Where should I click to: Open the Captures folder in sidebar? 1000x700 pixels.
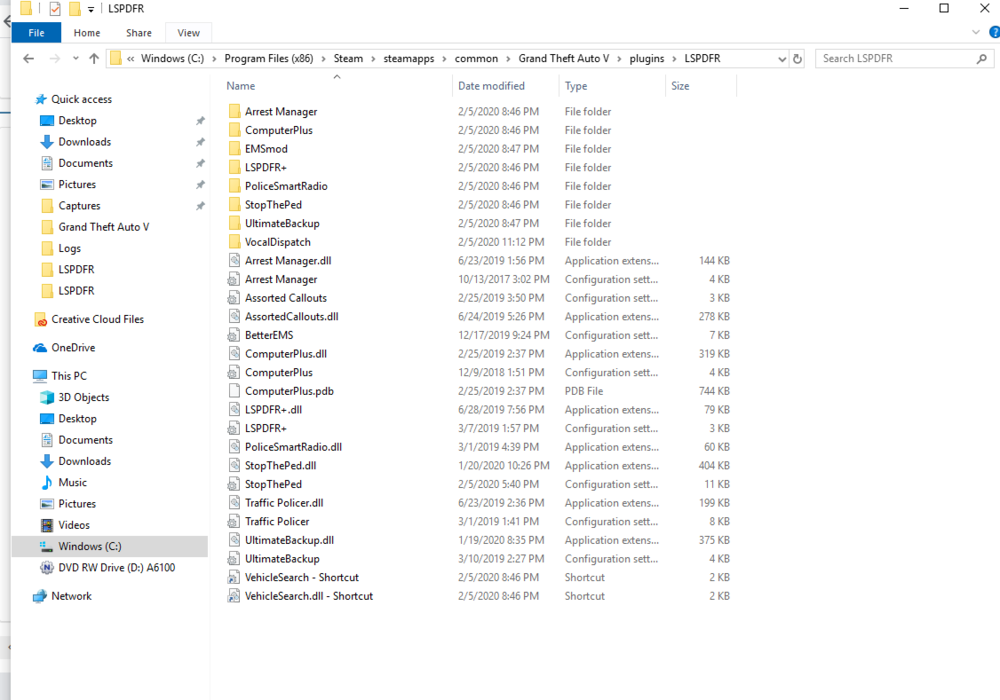[79, 206]
